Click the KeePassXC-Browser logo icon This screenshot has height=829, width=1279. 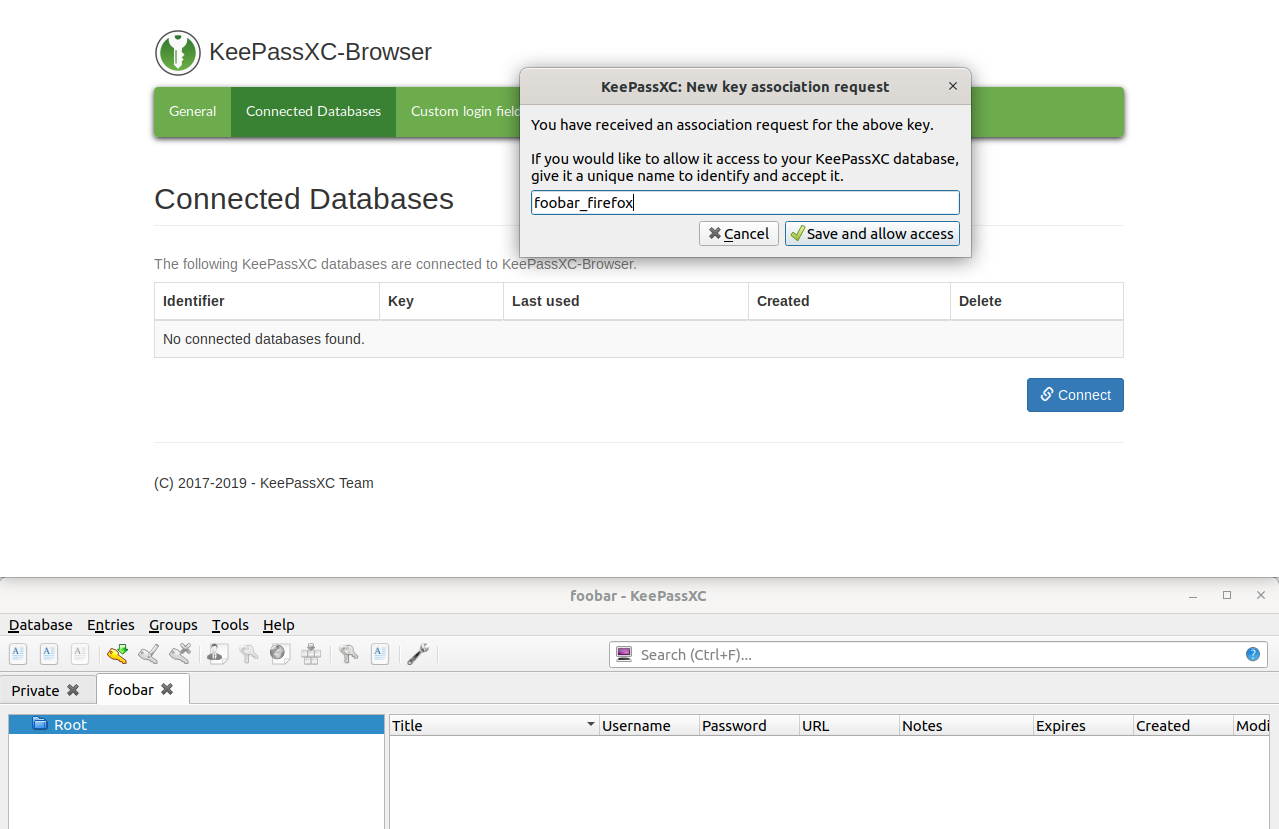pos(178,52)
